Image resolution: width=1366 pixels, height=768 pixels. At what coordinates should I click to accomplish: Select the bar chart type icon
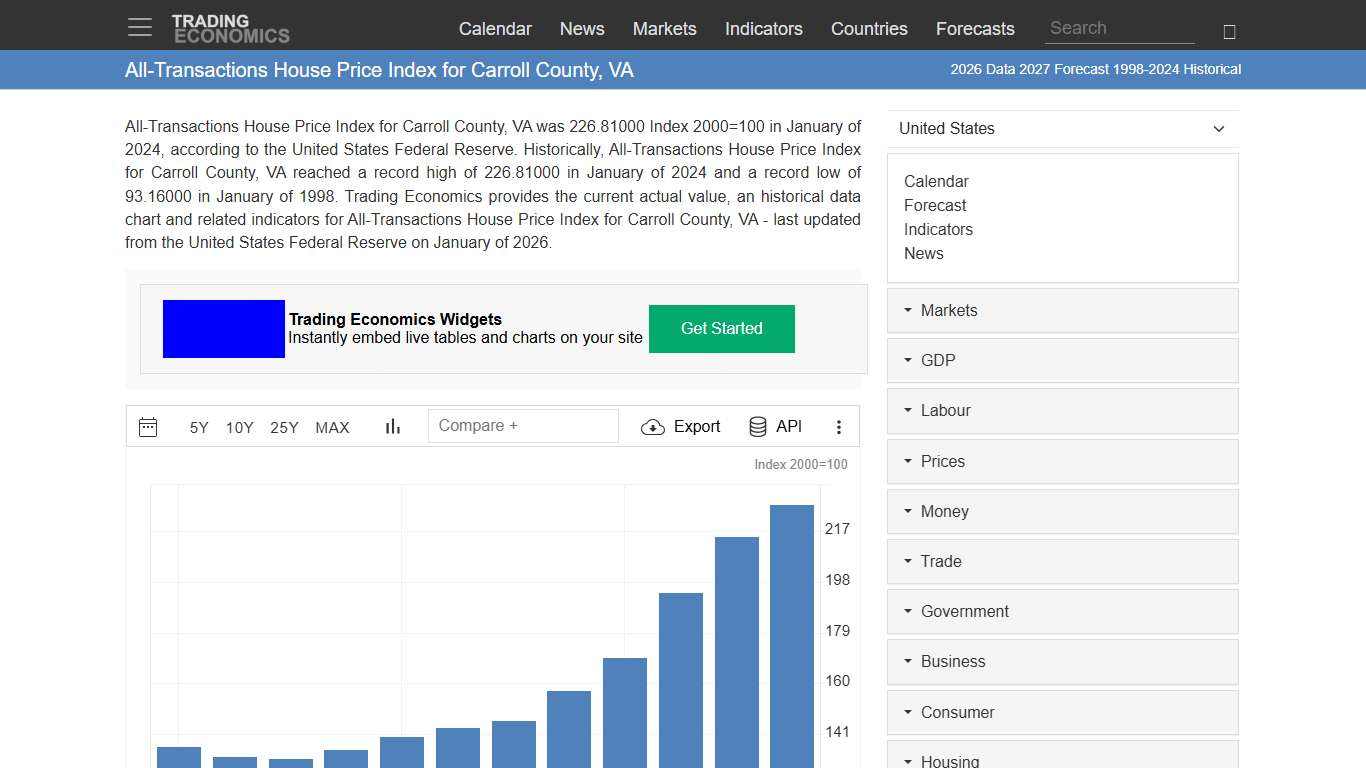392,426
